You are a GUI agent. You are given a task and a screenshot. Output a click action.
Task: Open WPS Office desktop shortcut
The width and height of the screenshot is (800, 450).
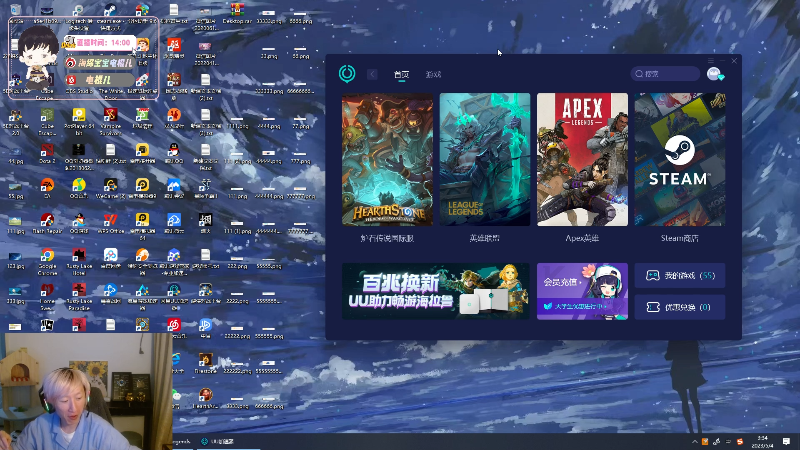click(110, 223)
